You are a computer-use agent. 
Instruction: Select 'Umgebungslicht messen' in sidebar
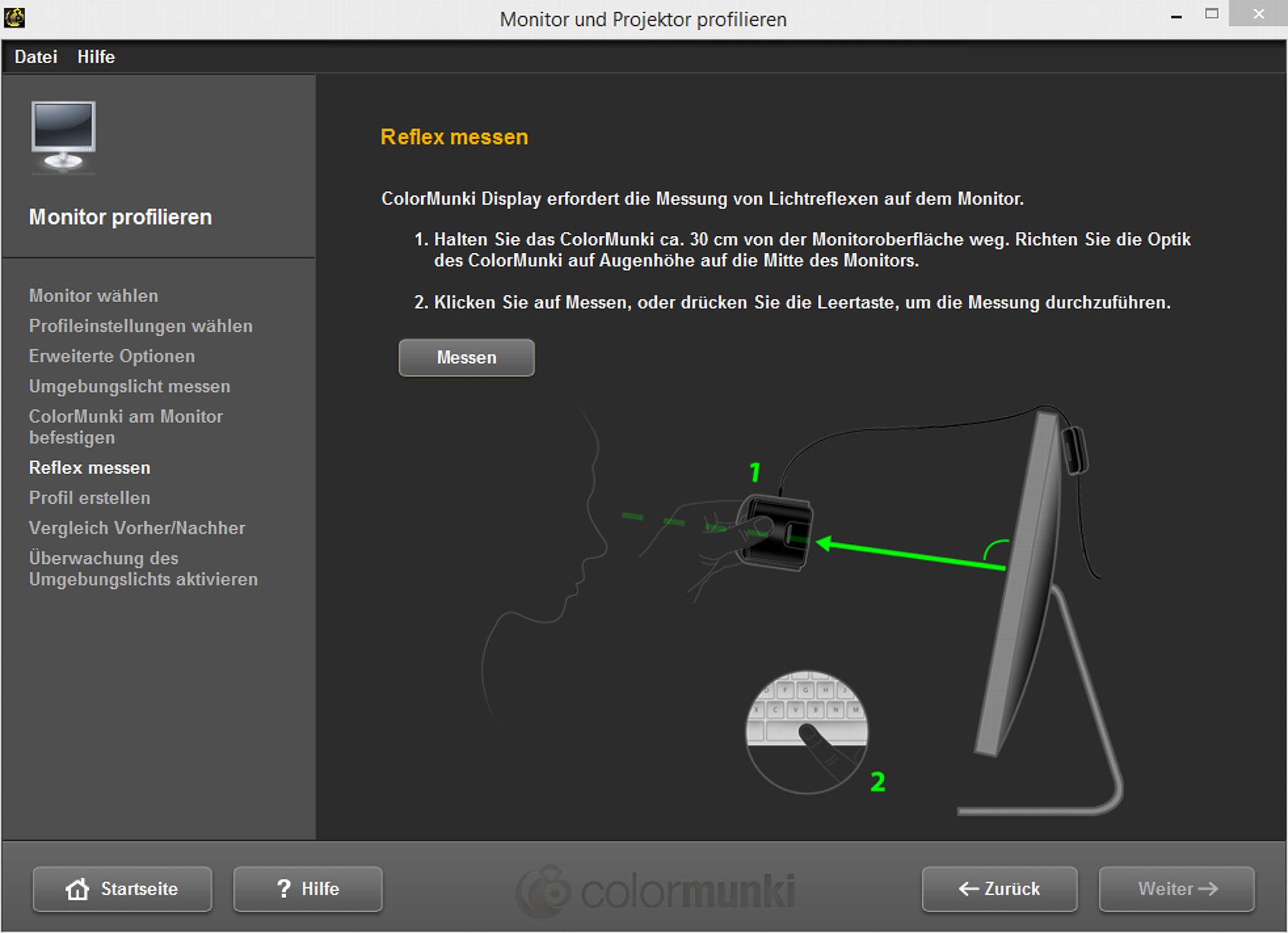point(129,387)
